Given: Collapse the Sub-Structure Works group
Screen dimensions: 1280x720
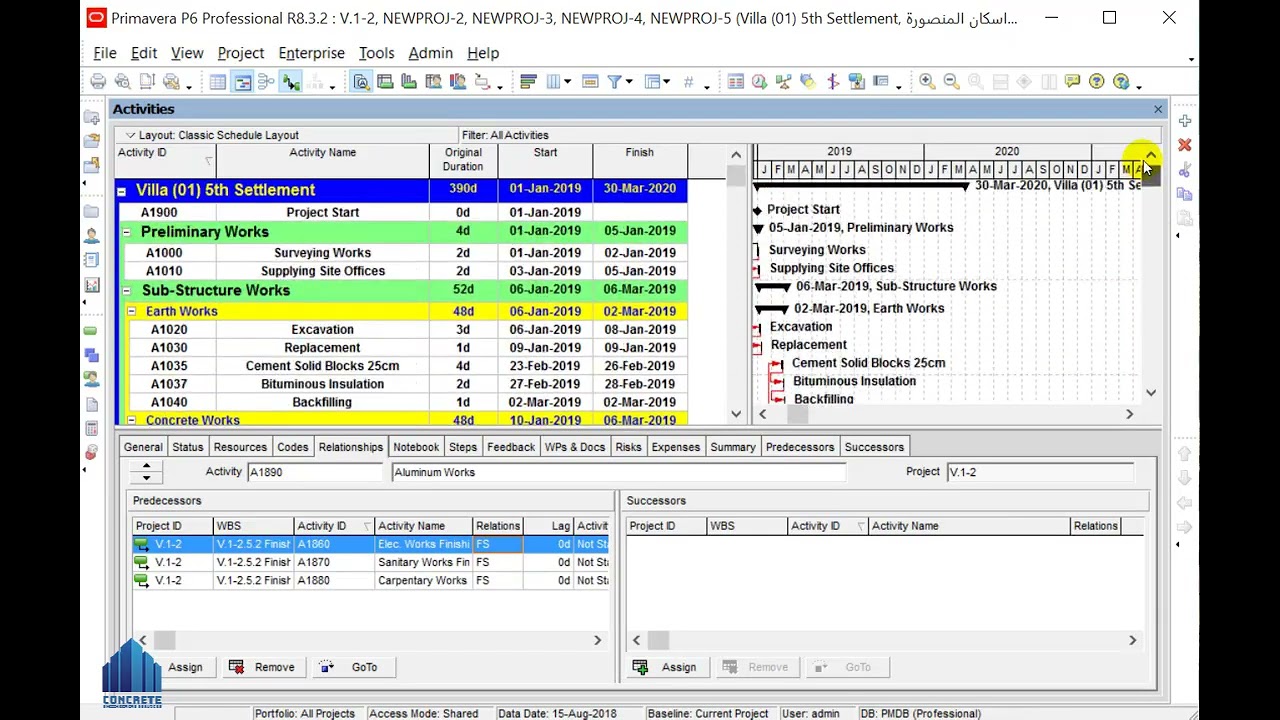Looking at the screenshot, I should tap(127, 290).
